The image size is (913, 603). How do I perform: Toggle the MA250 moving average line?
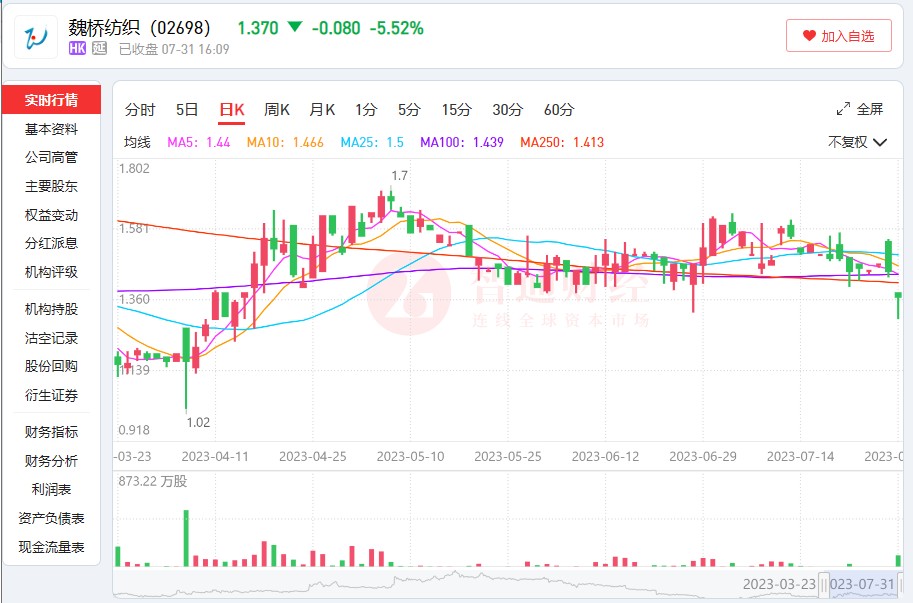pos(561,142)
